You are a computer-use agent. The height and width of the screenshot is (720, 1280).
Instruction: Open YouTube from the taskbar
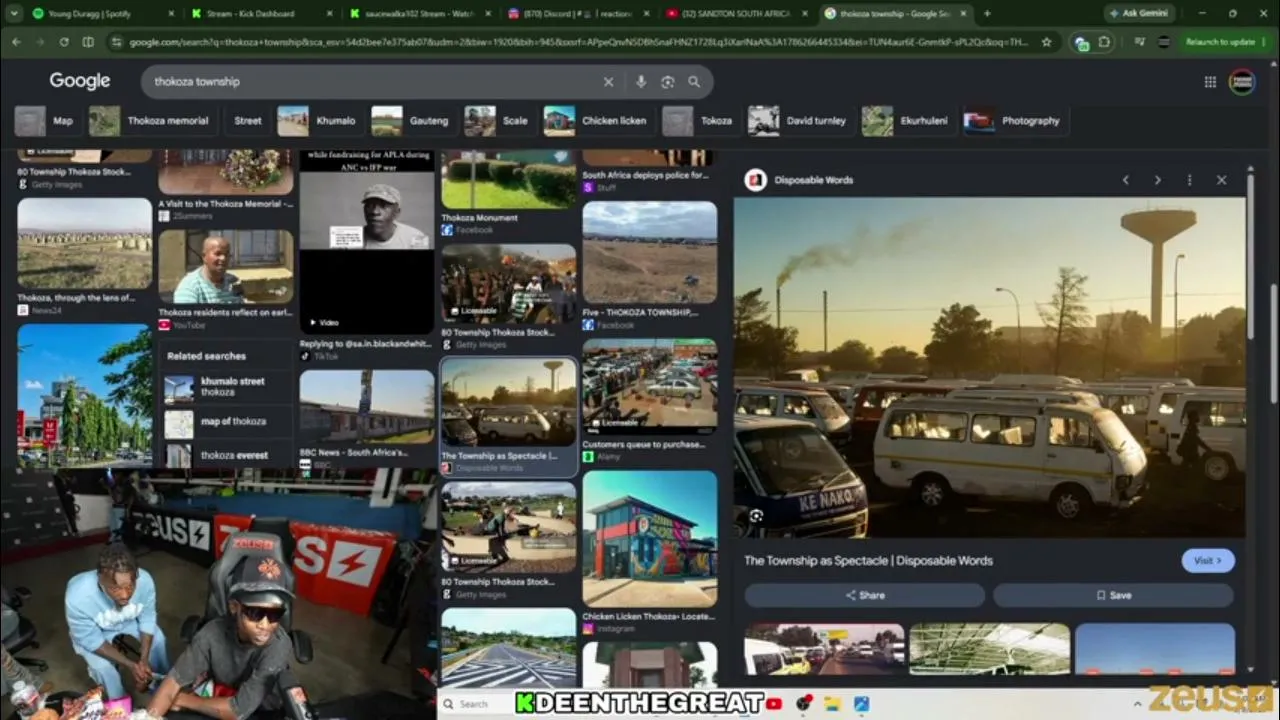tap(775, 704)
